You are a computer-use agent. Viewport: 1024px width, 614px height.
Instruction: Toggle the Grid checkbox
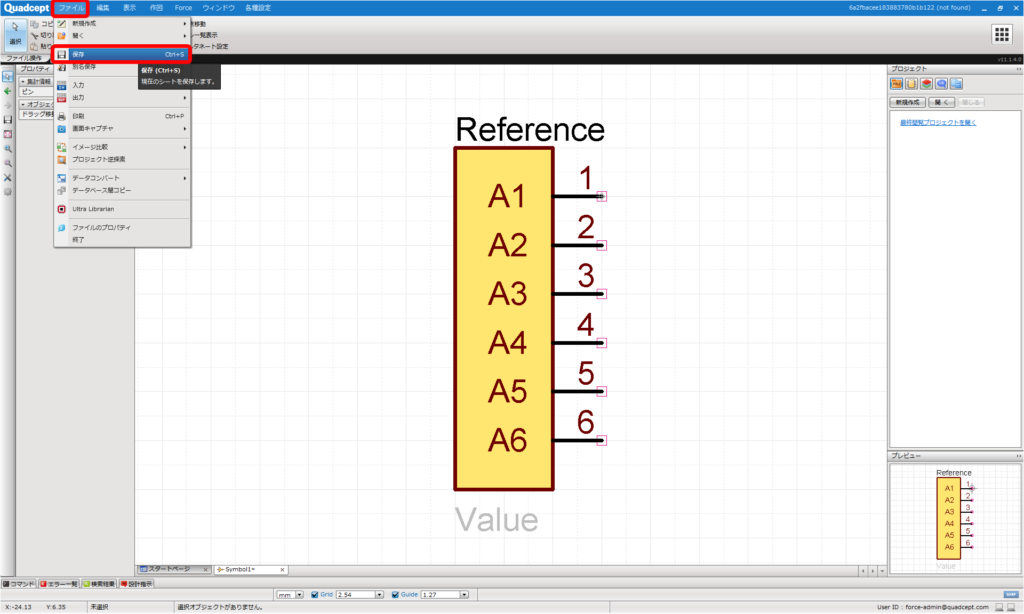point(315,595)
